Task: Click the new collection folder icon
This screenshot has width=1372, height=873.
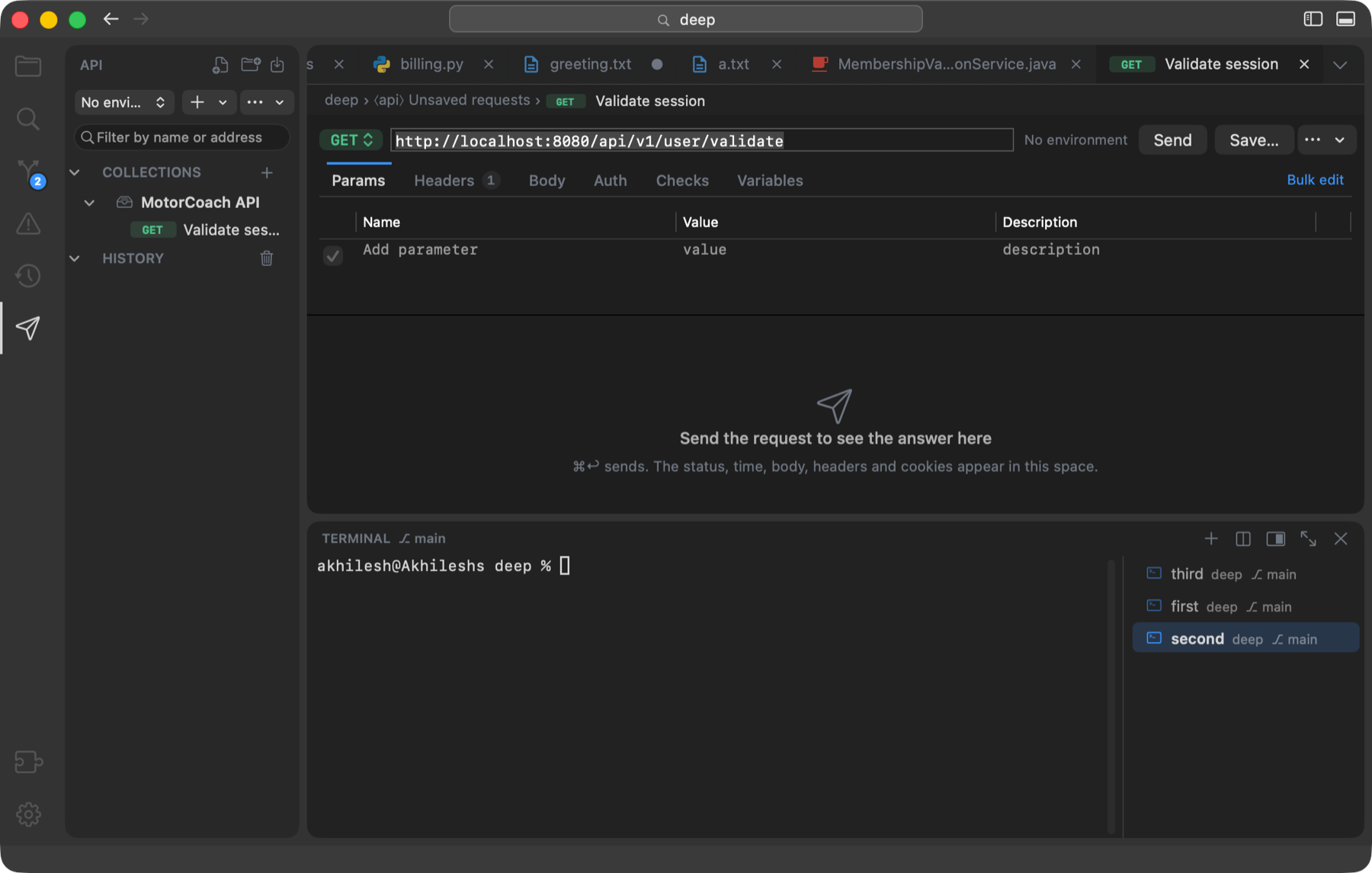Action: 250,65
